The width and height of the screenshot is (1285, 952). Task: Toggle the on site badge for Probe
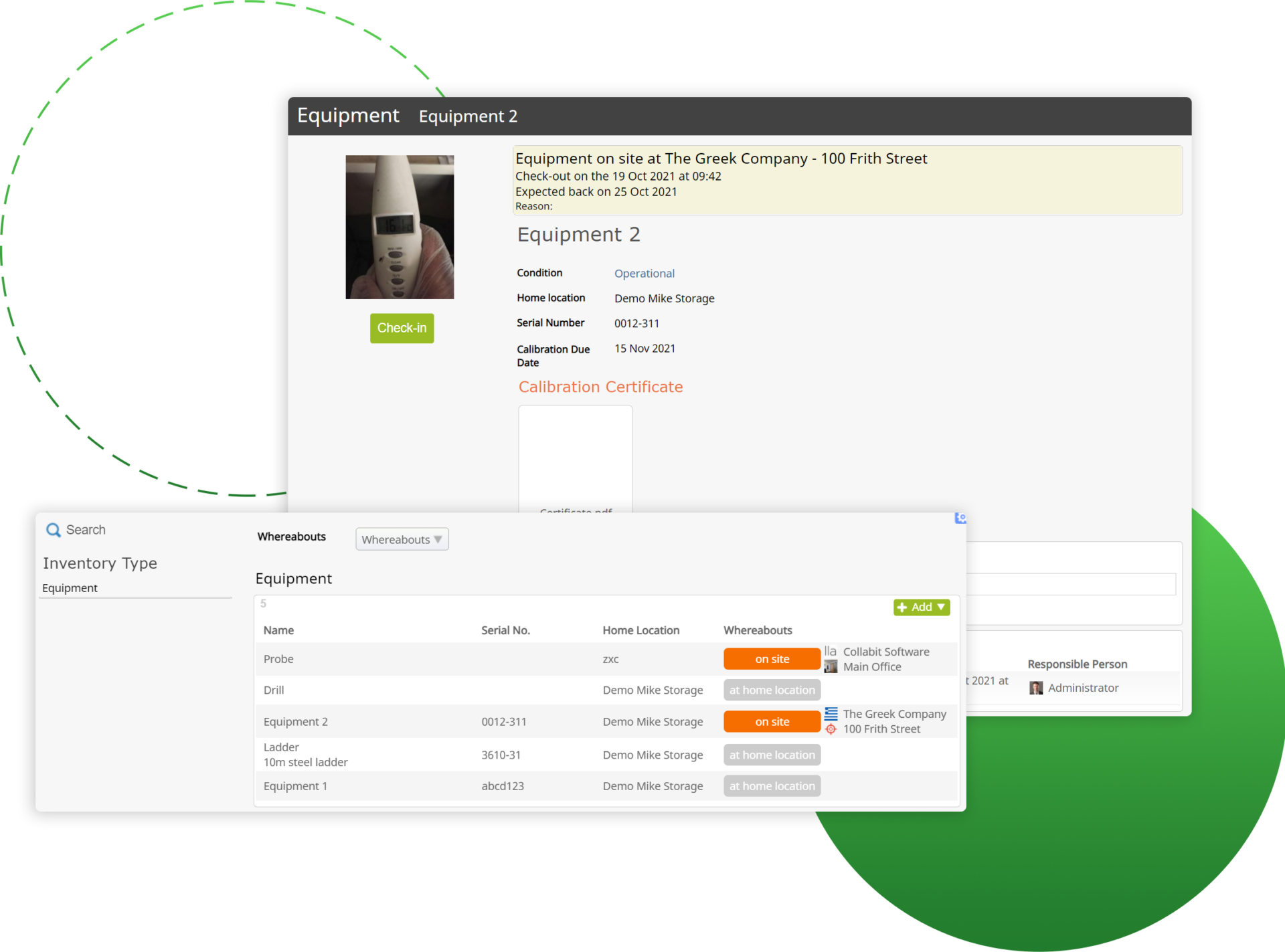click(772, 658)
